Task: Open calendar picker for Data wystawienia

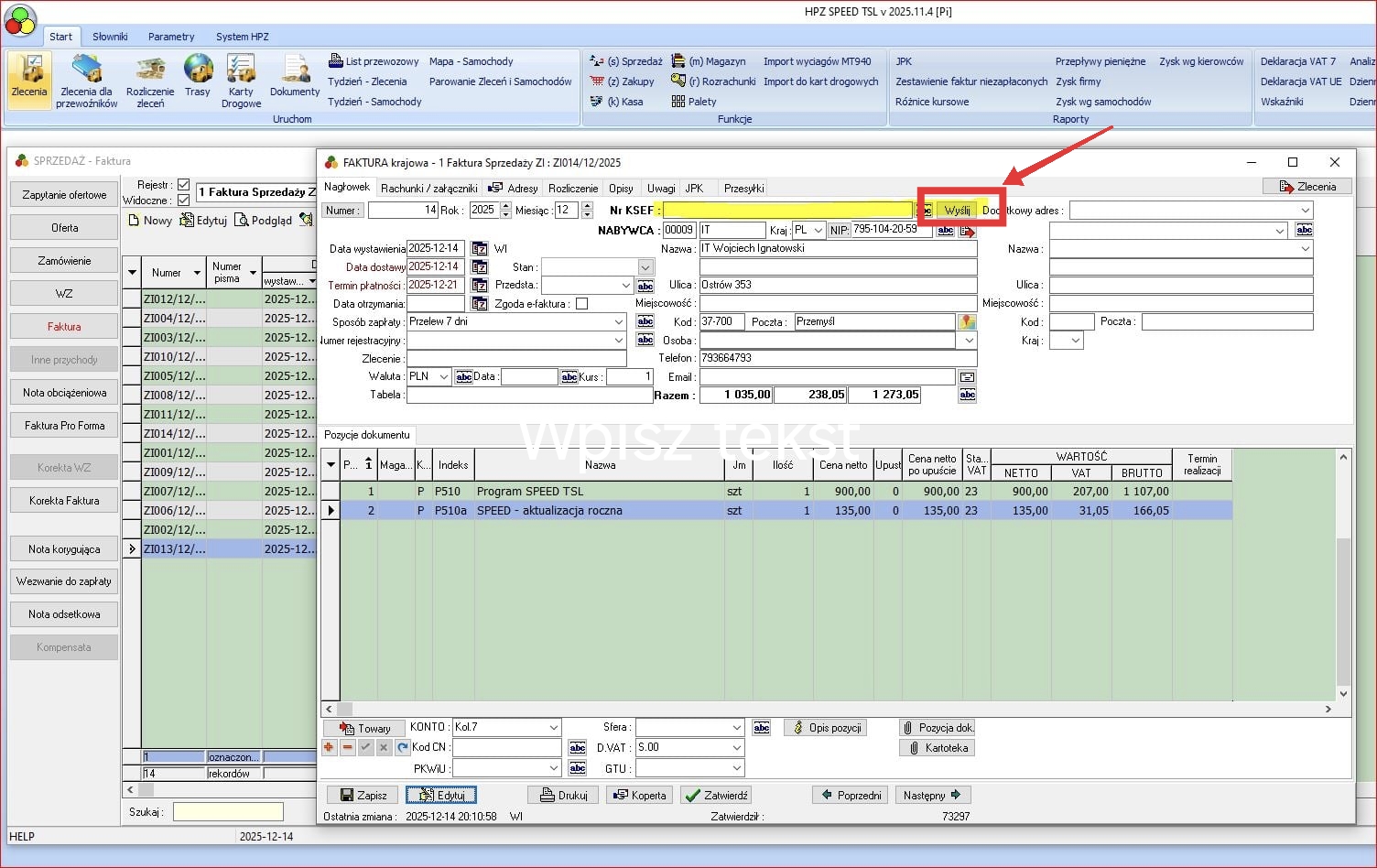Action: point(479,249)
